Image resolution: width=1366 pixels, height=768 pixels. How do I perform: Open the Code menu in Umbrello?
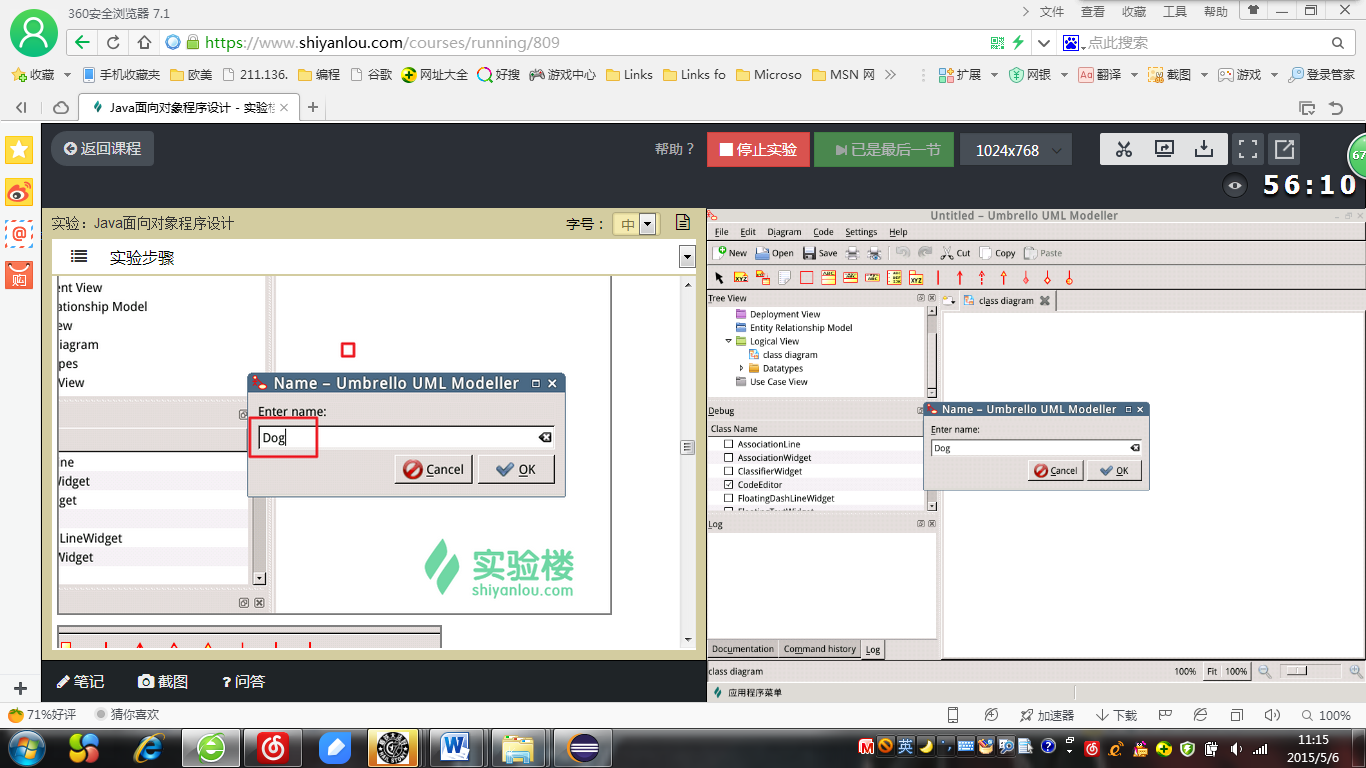[823, 232]
